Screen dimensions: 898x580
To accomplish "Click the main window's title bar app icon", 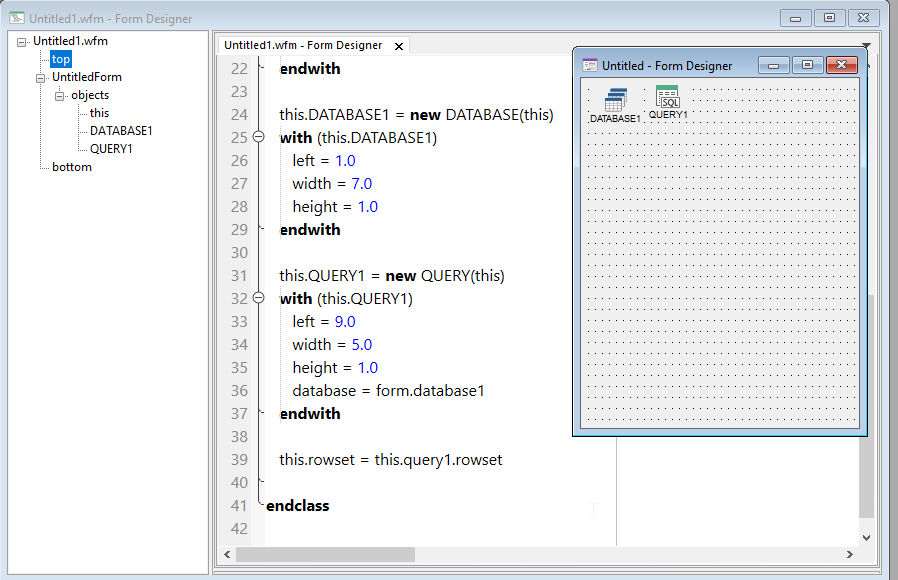I will [x=17, y=18].
